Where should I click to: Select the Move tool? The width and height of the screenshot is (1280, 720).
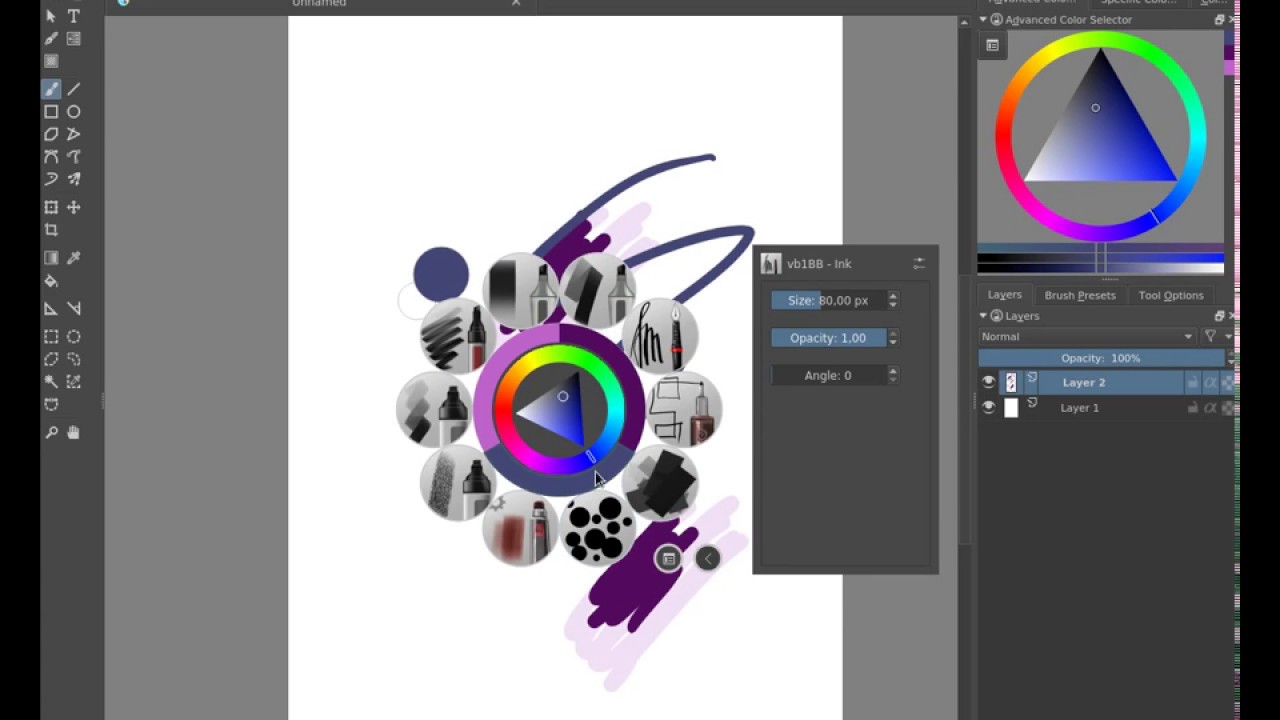pos(74,207)
